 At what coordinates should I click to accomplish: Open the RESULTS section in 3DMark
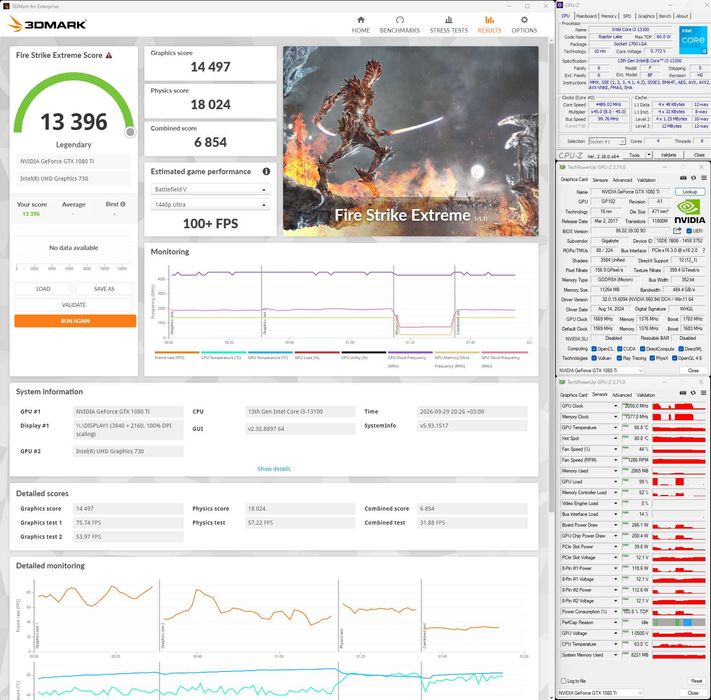point(489,25)
